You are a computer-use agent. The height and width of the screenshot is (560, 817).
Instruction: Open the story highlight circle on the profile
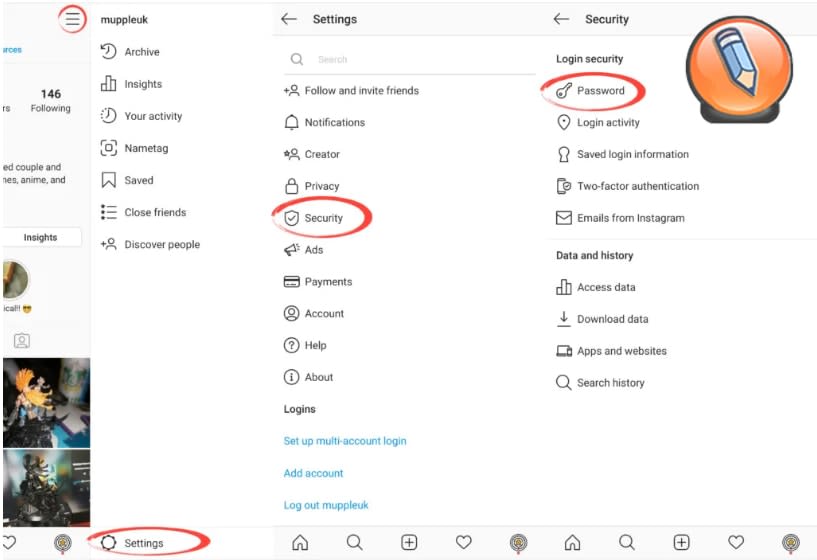(16, 280)
